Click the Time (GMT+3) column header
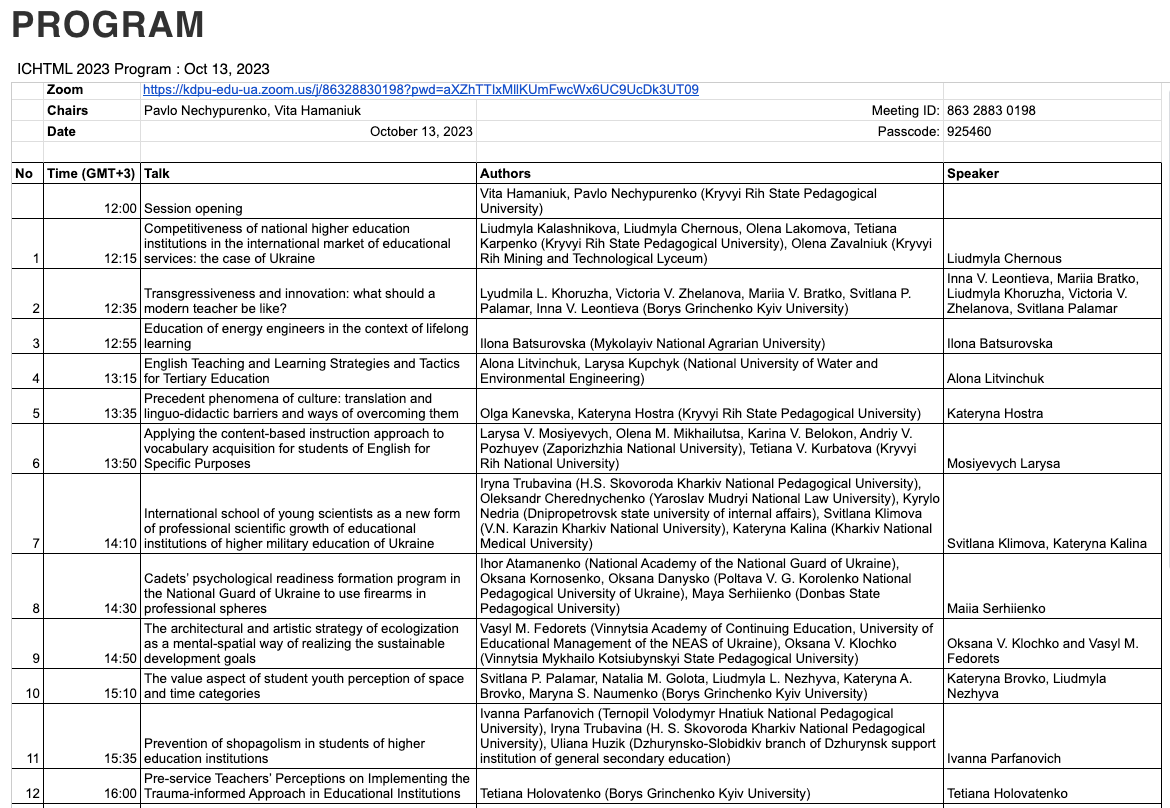1170x808 pixels. point(91,174)
